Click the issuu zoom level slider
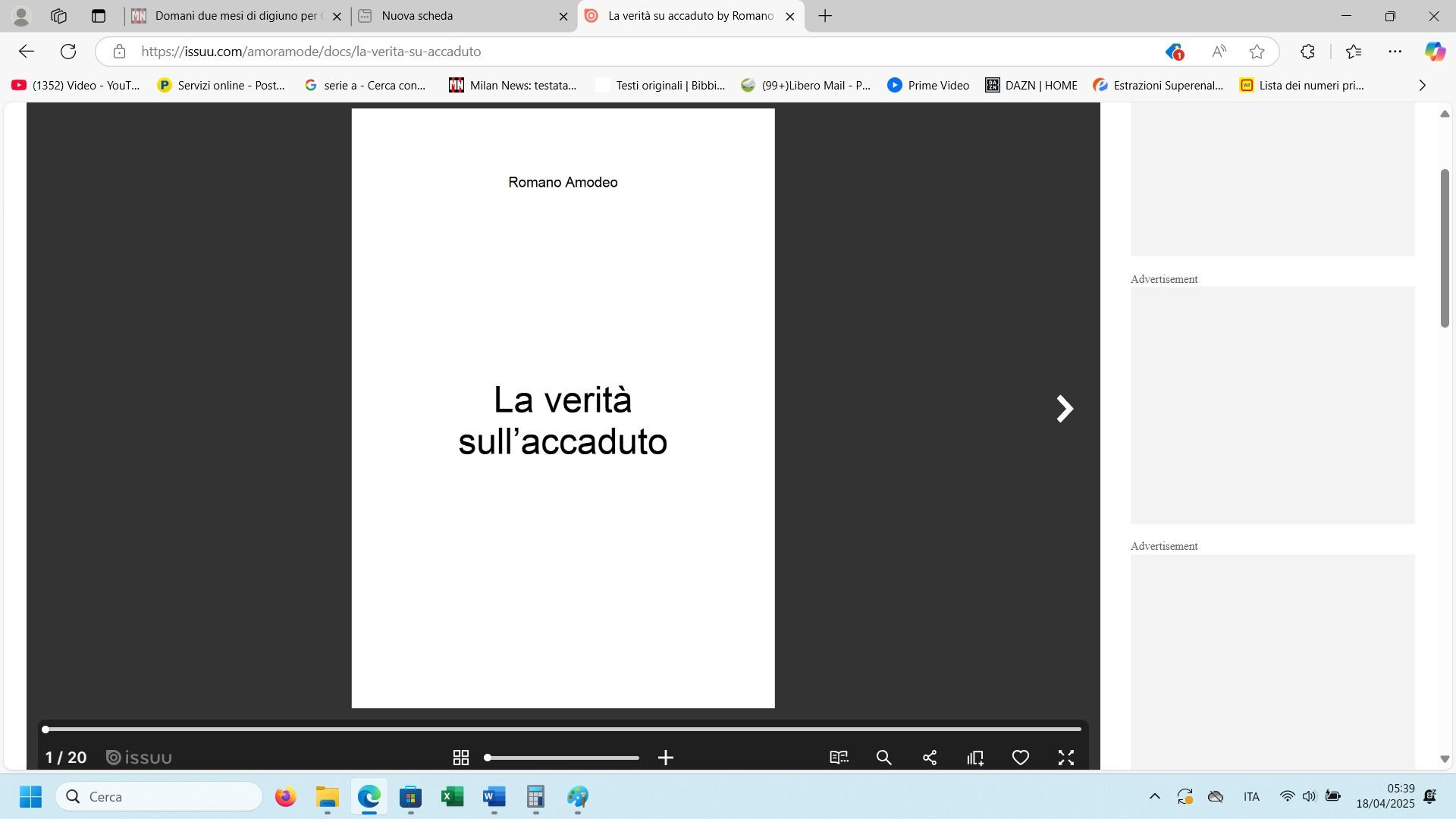This screenshot has width=1456, height=819. [x=563, y=758]
